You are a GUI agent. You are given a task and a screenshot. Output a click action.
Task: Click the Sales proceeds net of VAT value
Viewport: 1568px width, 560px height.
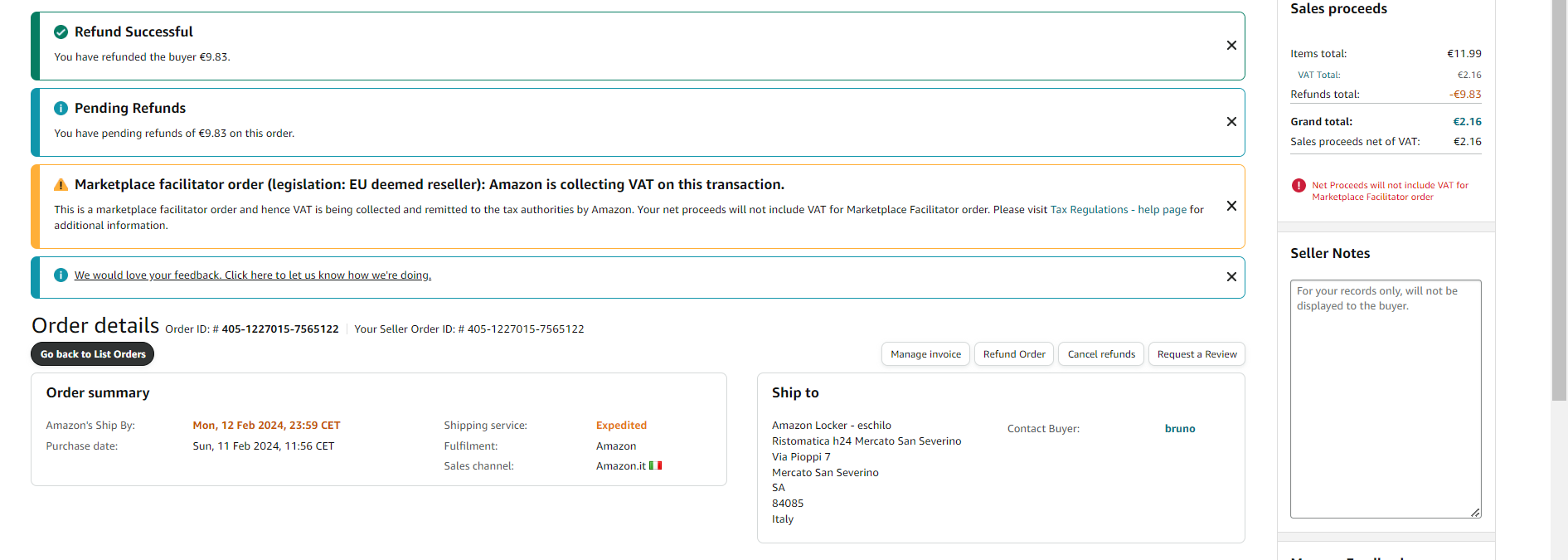(1468, 142)
